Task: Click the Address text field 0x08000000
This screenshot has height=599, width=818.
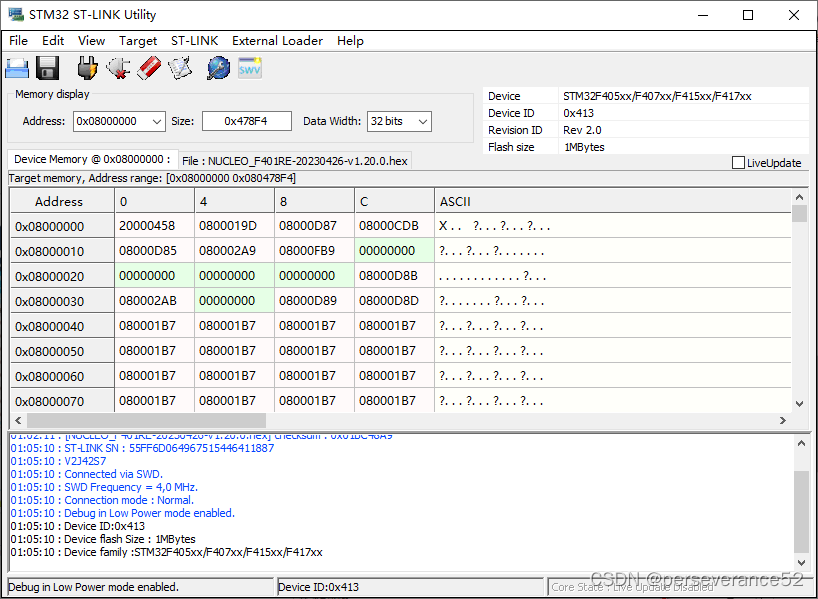Action: [x=112, y=122]
